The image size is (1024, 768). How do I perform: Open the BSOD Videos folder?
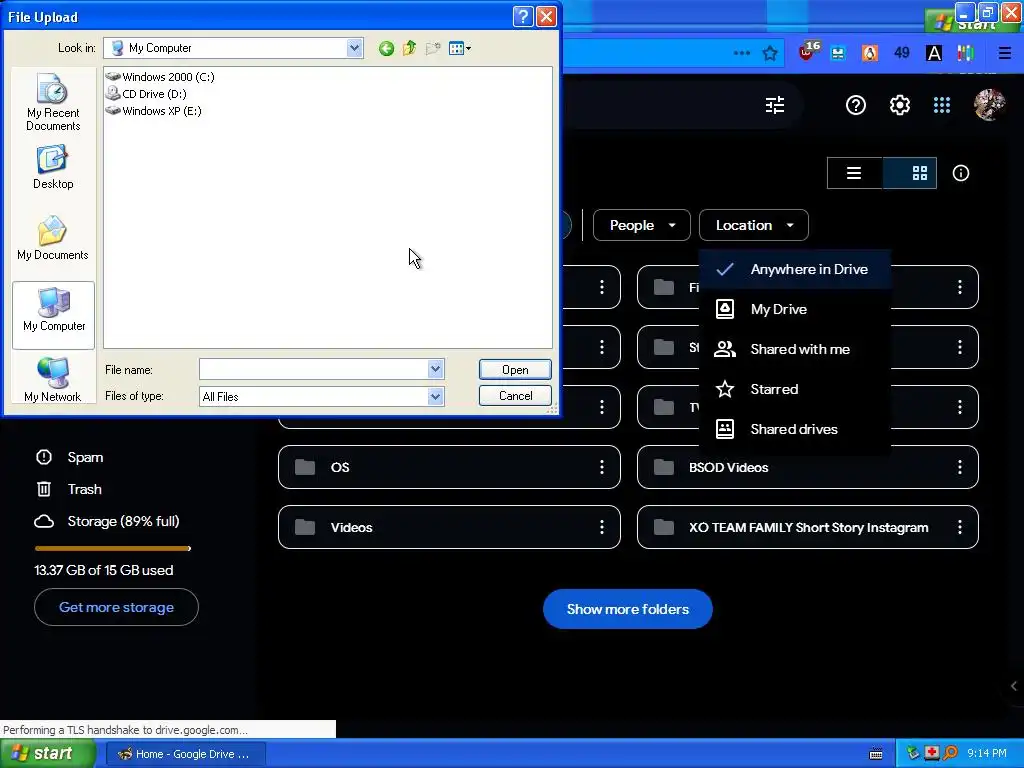[808, 467]
